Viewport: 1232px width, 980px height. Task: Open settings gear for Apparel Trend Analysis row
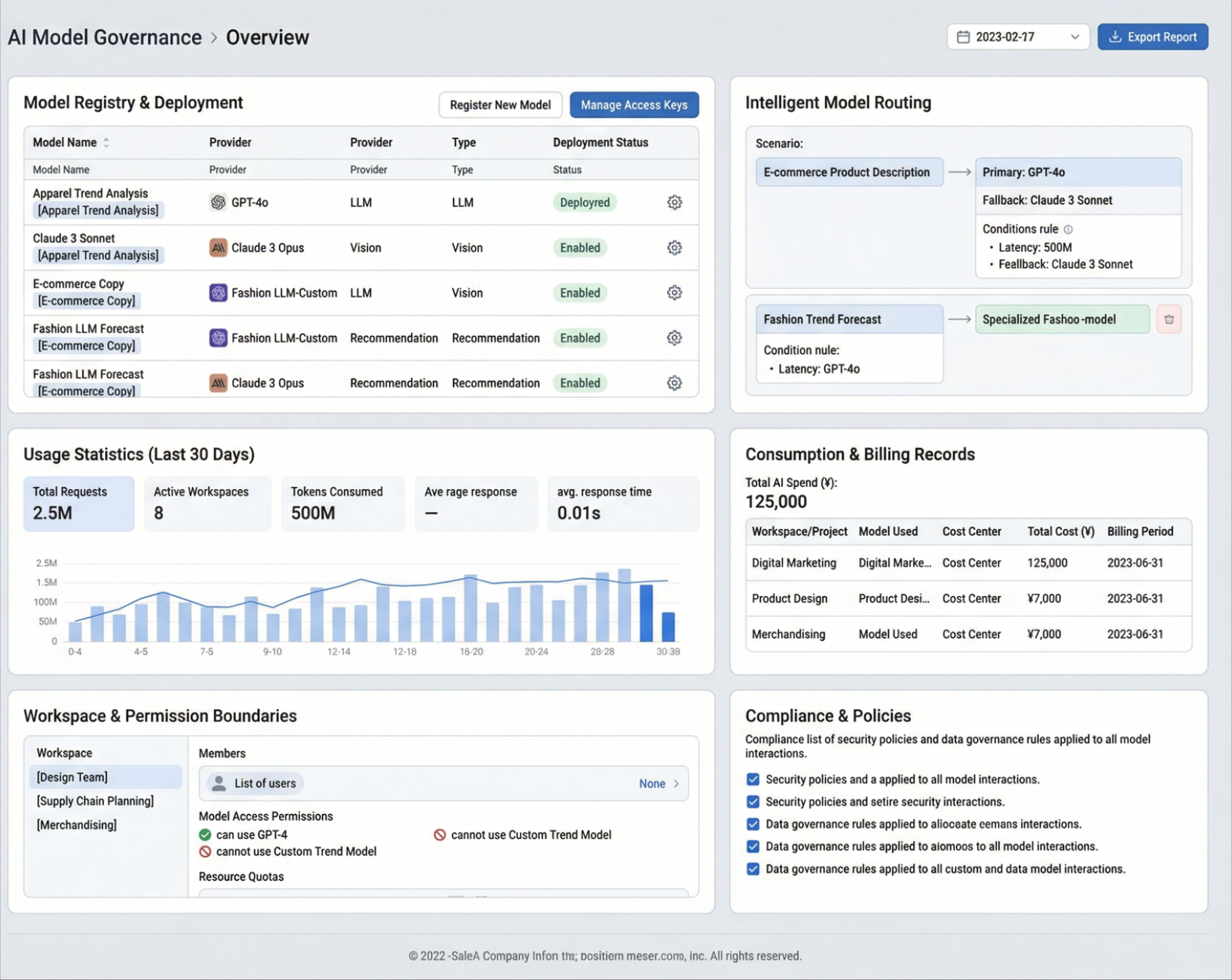674,202
